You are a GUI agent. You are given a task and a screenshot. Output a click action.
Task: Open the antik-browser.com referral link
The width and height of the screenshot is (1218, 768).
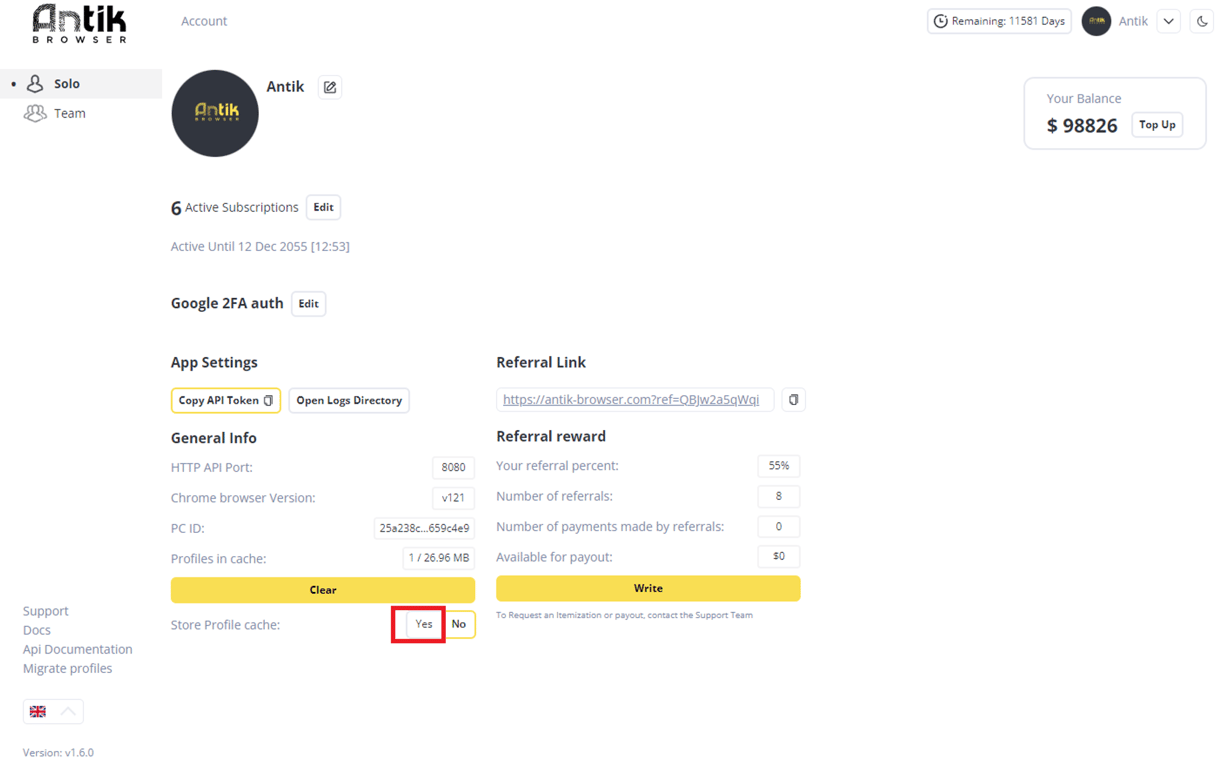631,399
